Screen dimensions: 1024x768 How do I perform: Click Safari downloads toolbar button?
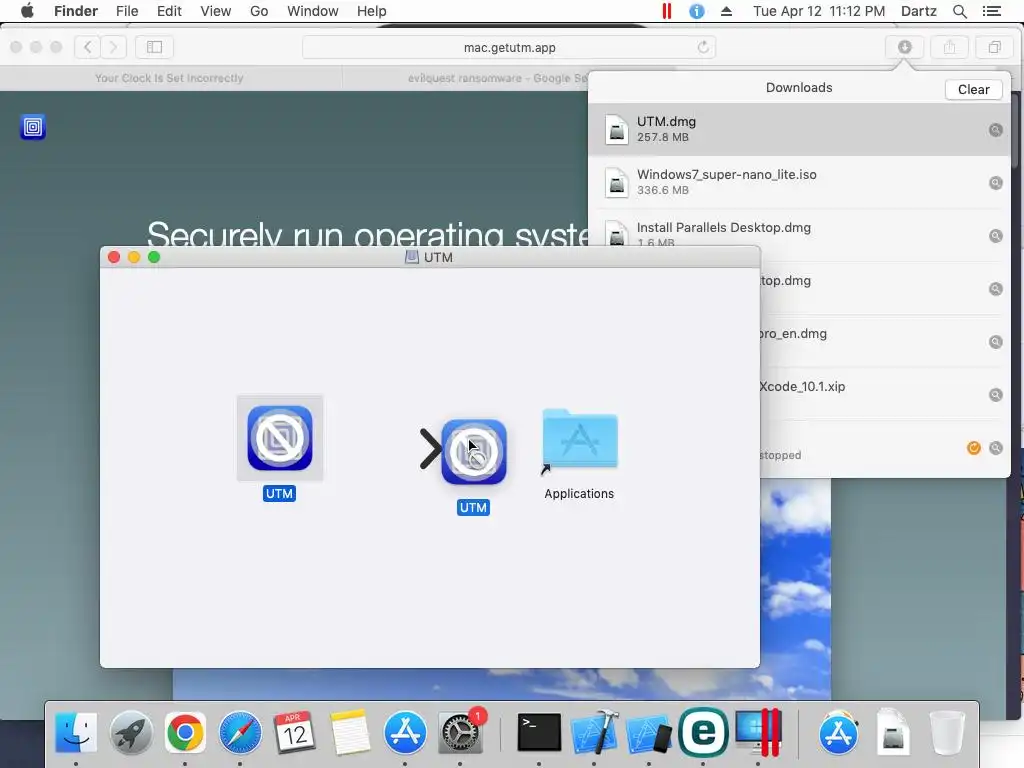point(904,47)
